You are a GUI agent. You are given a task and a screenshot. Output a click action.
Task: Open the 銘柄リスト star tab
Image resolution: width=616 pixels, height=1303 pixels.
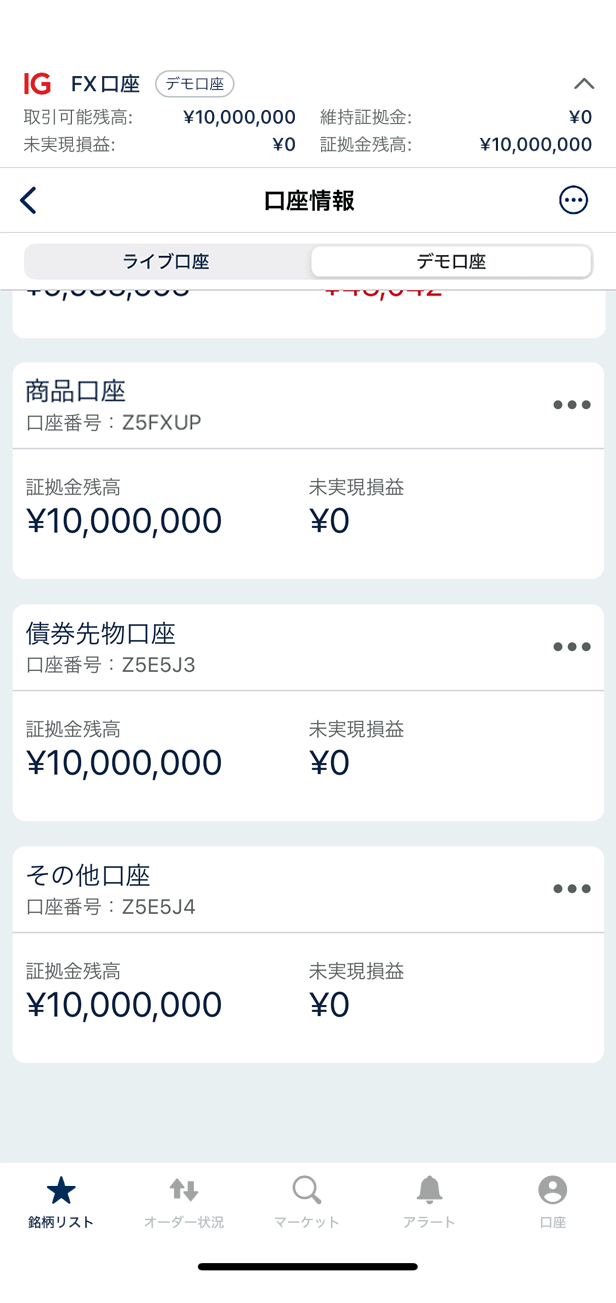click(61, 1201)
